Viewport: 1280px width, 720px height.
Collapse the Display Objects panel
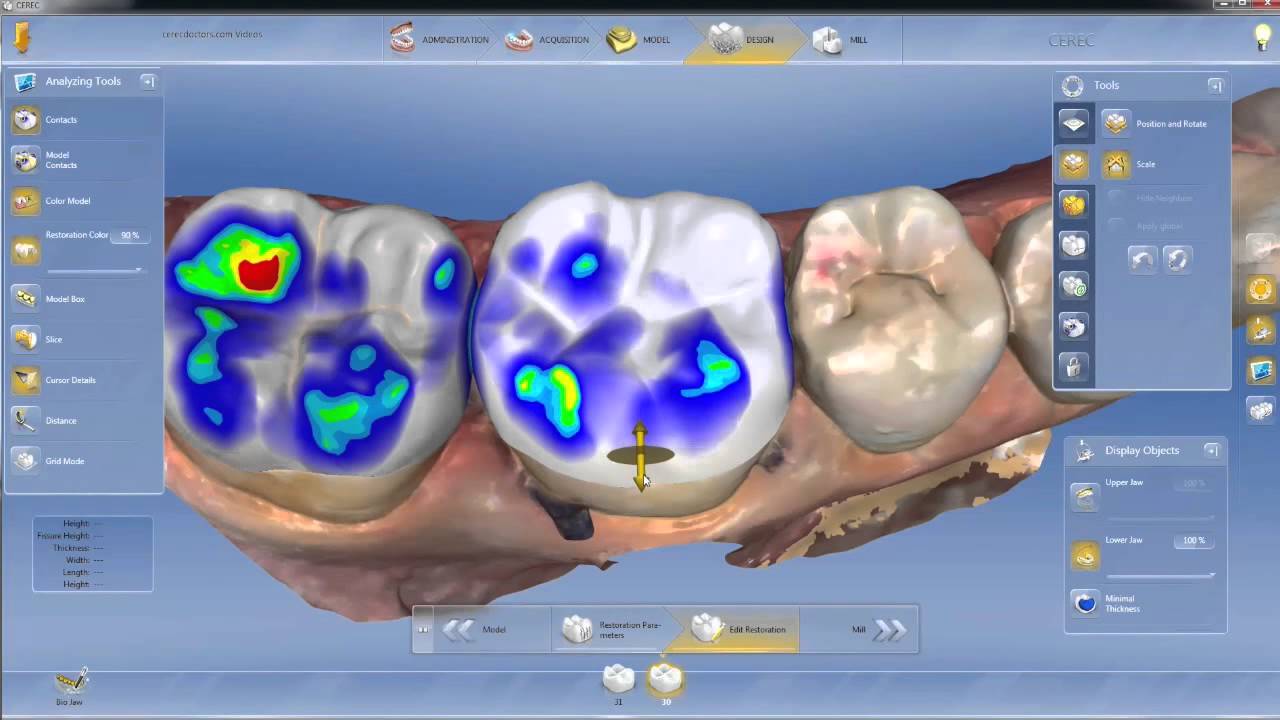(x=1211, y=451)
